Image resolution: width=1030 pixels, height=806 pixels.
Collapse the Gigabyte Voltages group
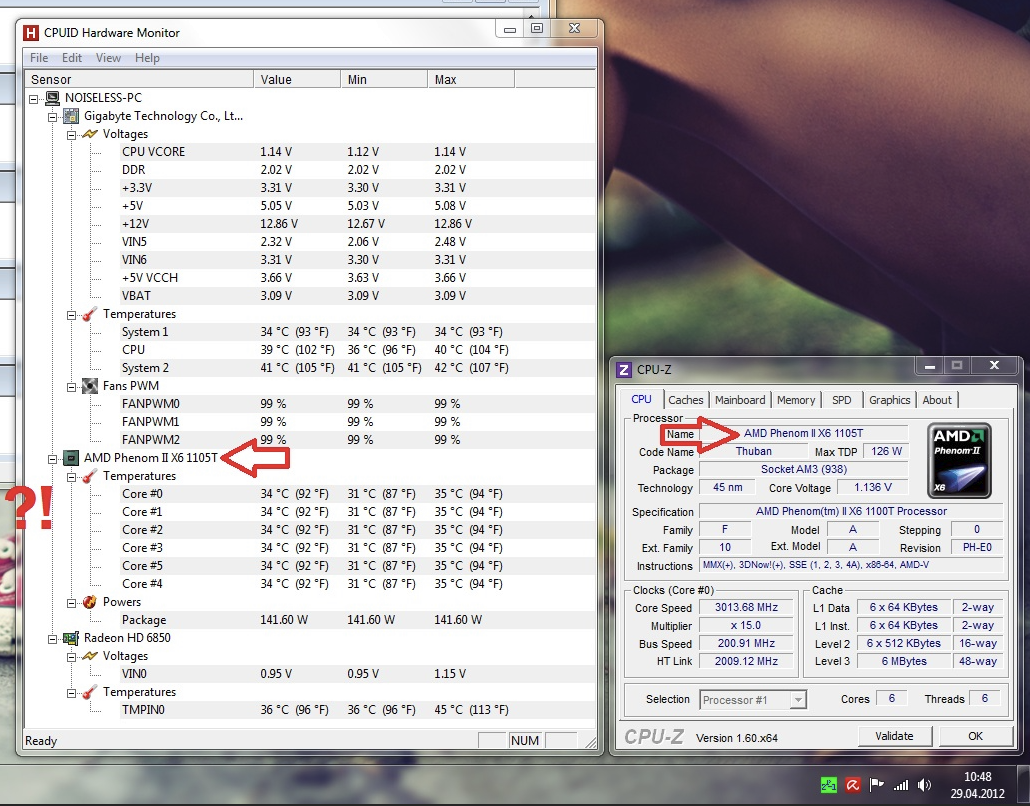click(72, 135)
